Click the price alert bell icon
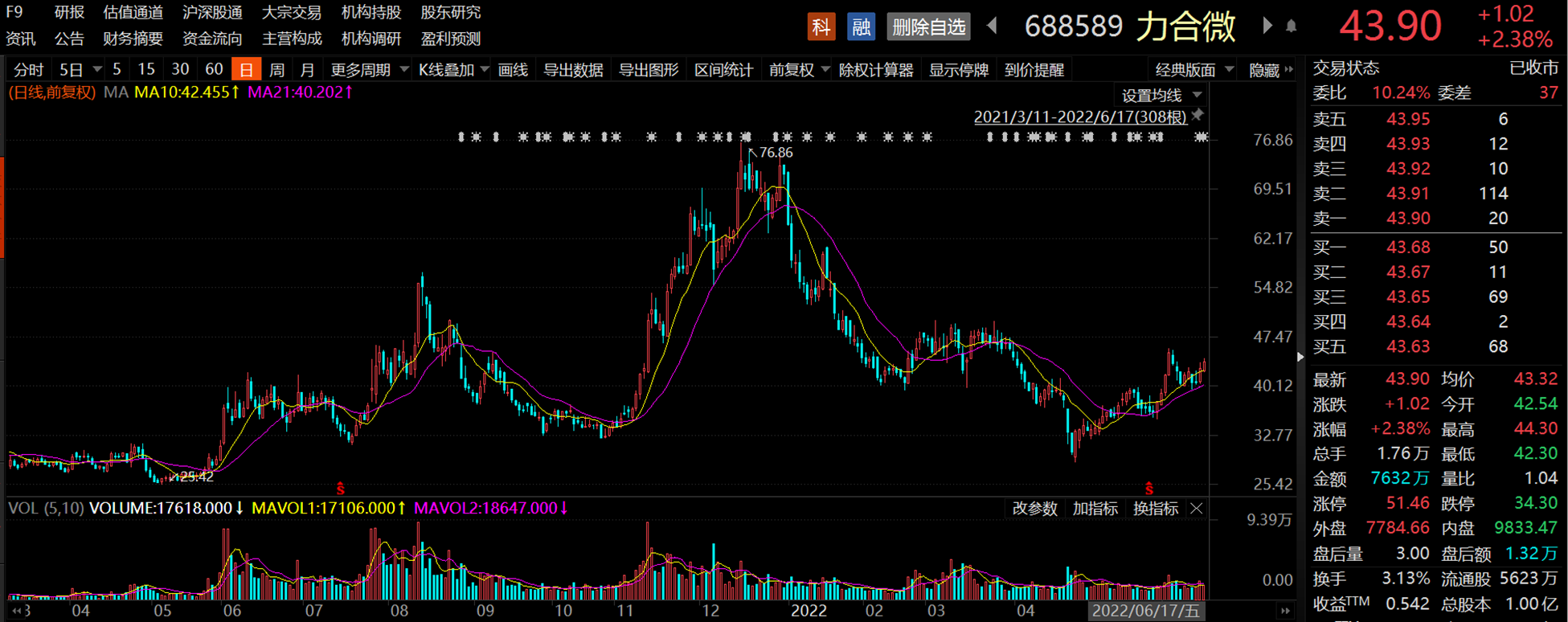 tap(1292, 27)
